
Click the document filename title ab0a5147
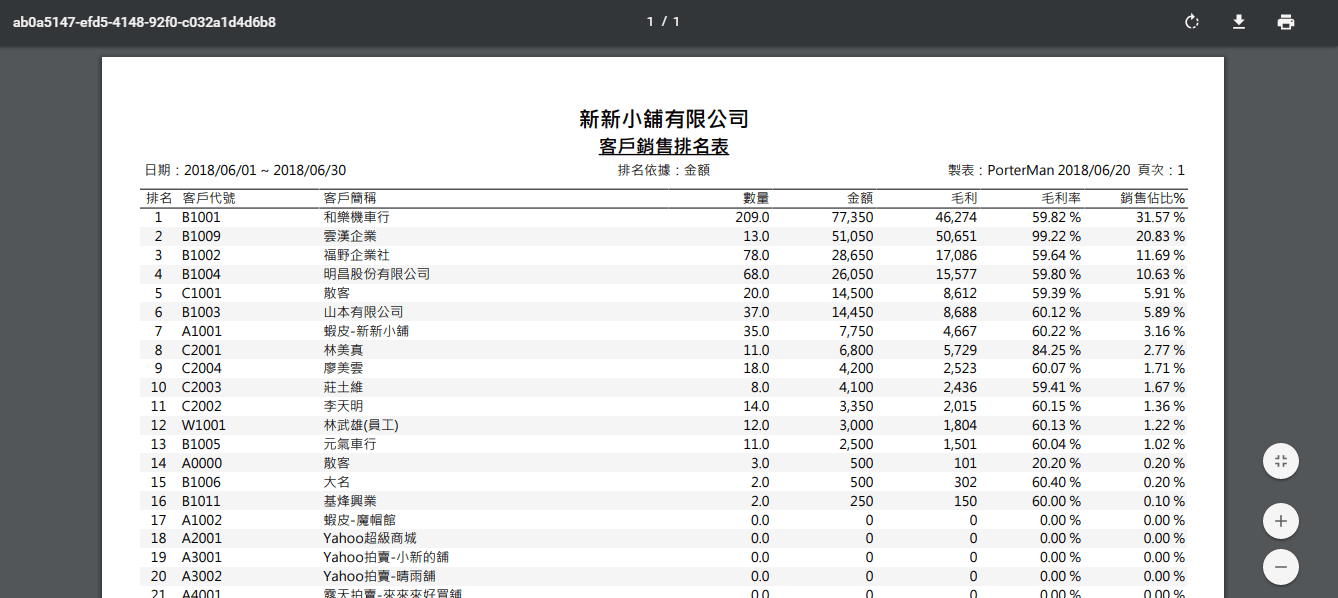pyautogui.click(x=144, y=22)
